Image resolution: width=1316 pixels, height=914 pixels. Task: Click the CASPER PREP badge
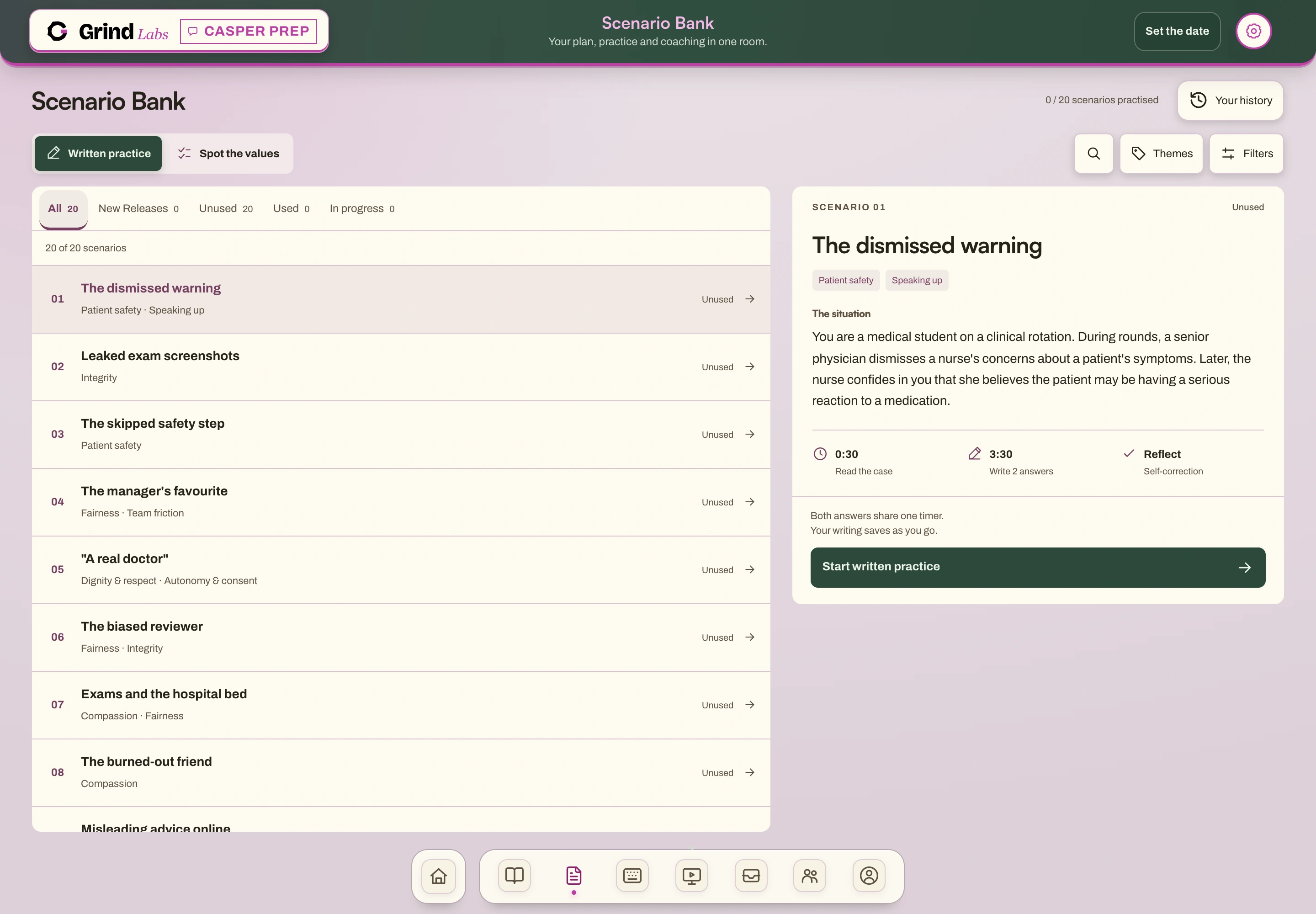point(249,31)
